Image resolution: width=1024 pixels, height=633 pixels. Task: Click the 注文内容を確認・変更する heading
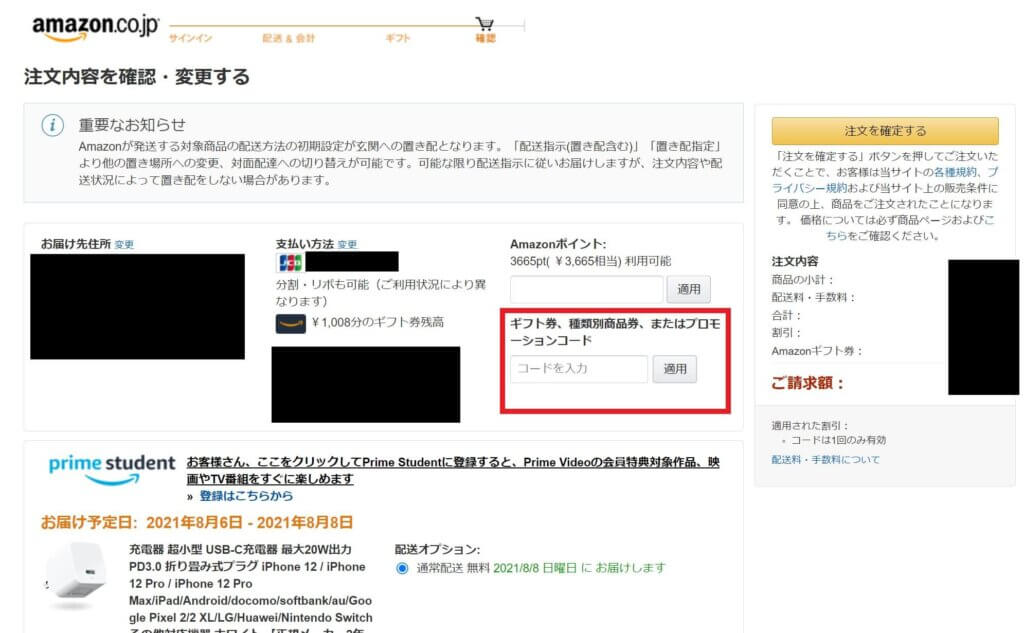137,76
